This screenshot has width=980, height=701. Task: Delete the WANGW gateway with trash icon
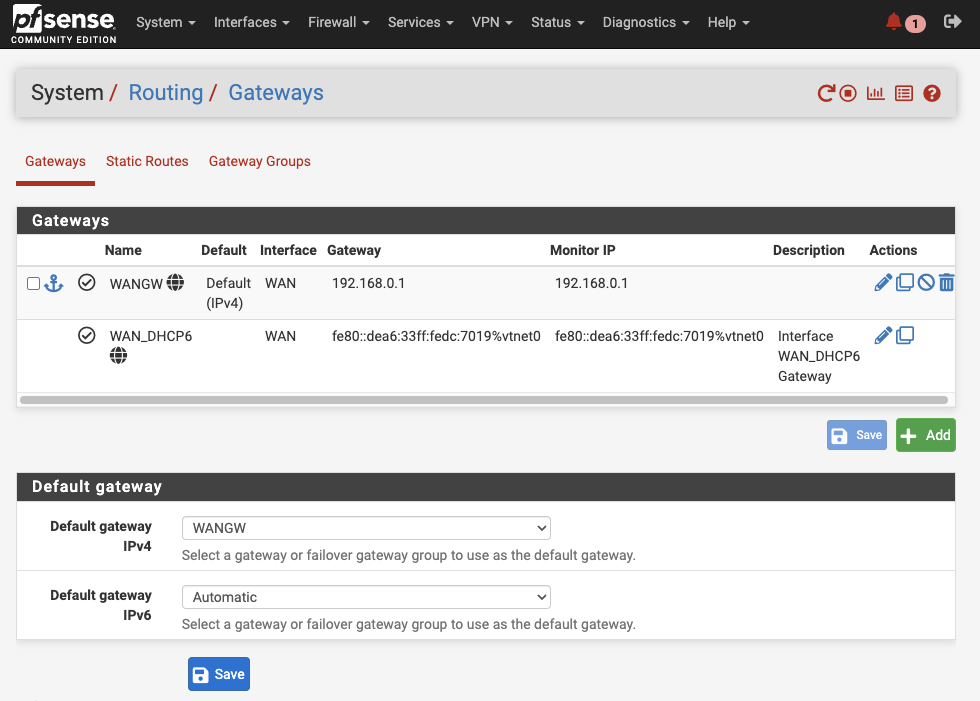tap(946, 283)
